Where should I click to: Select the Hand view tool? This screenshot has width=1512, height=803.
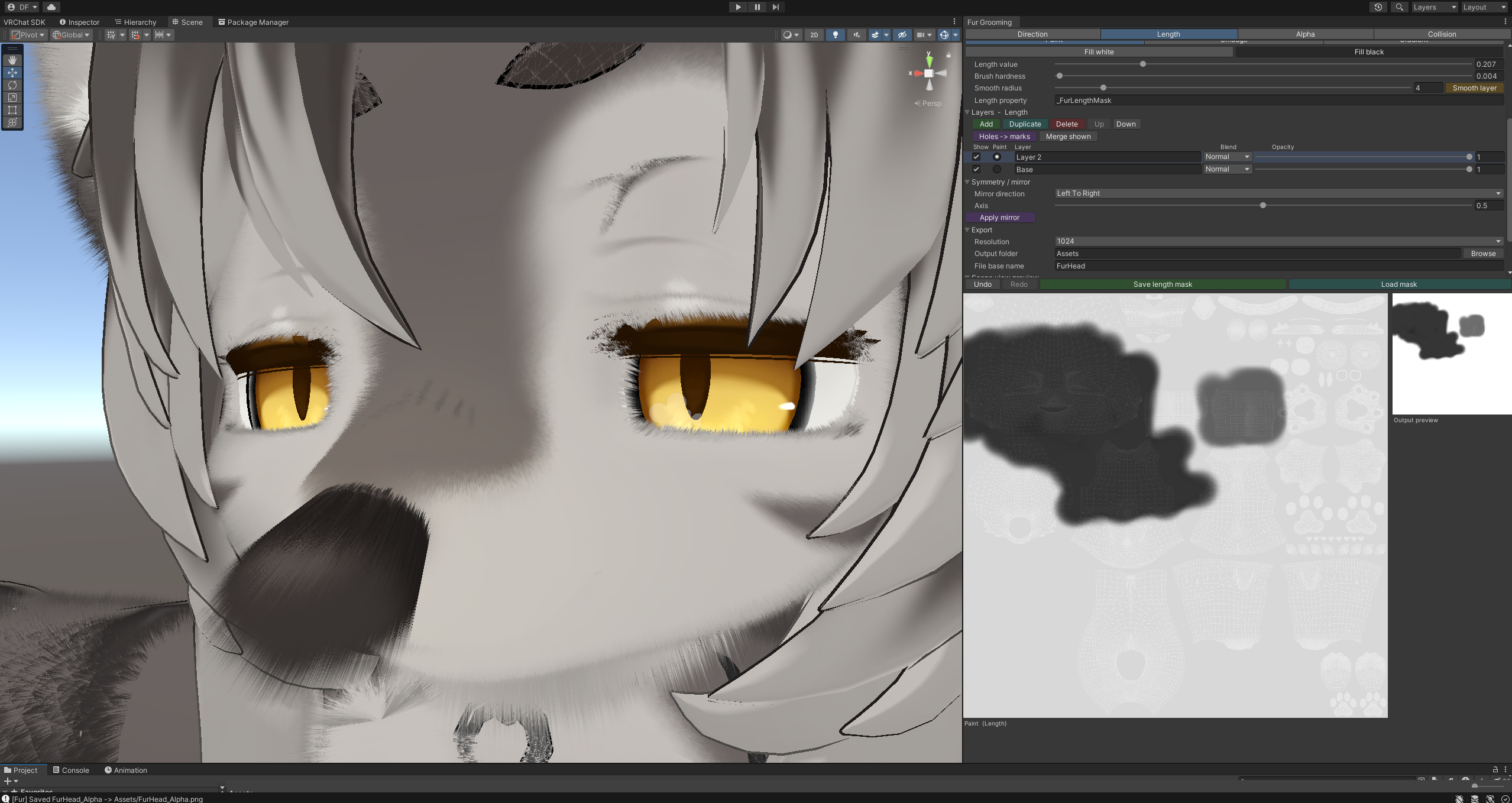12,60
